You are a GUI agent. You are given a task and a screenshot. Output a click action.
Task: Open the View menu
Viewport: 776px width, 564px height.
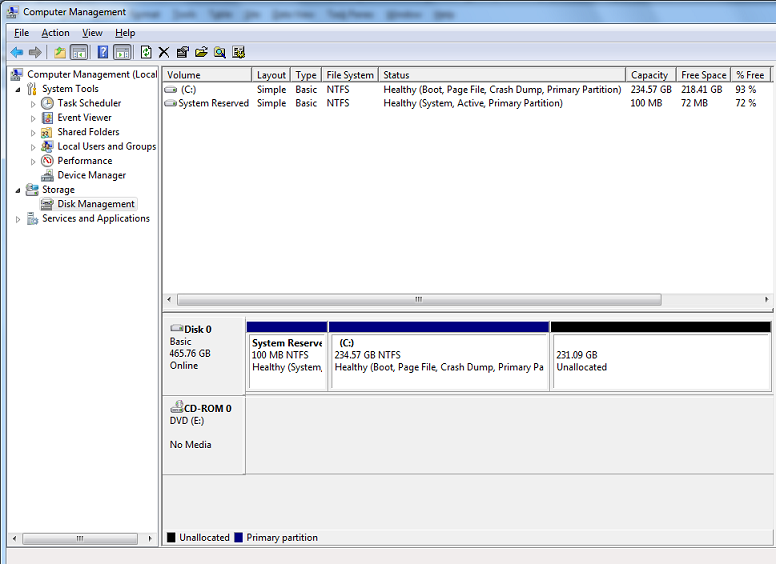click(92, 33)
